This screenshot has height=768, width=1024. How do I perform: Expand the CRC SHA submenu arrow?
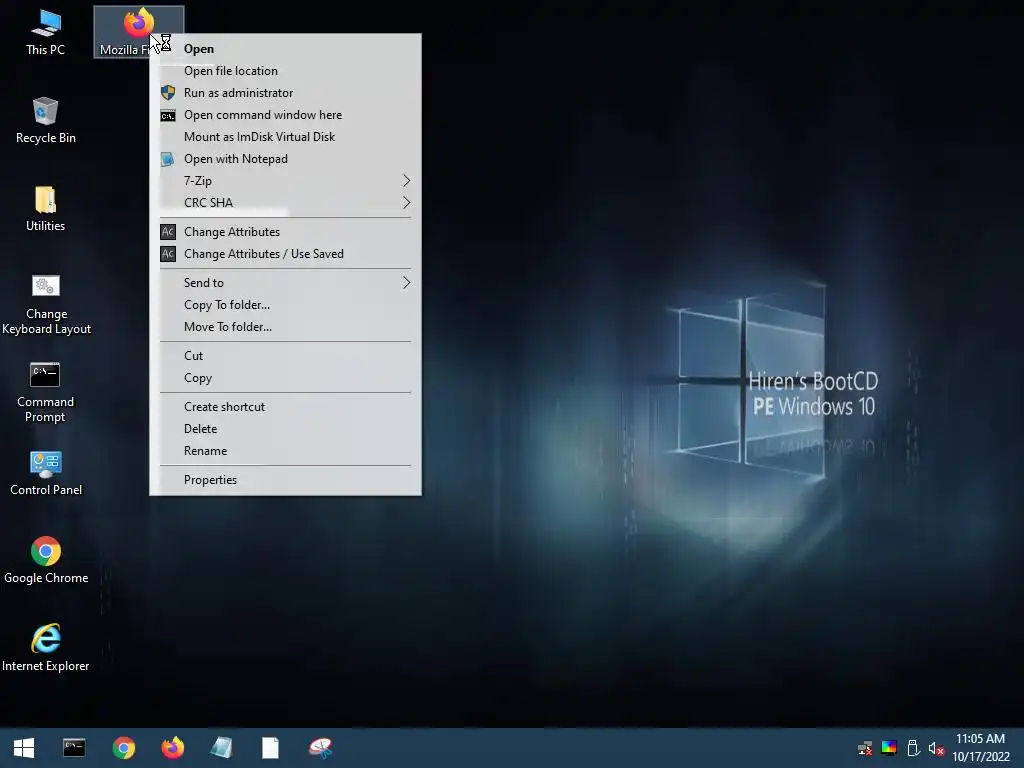(406, 203)
